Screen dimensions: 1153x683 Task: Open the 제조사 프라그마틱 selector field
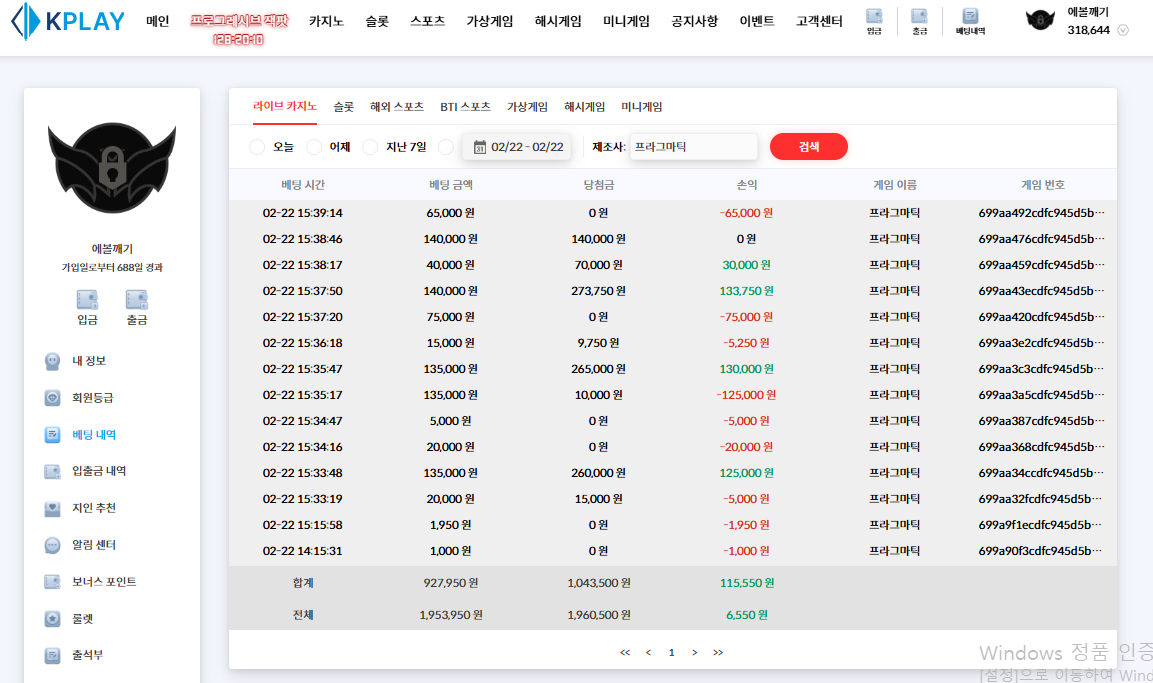point(692,147)
